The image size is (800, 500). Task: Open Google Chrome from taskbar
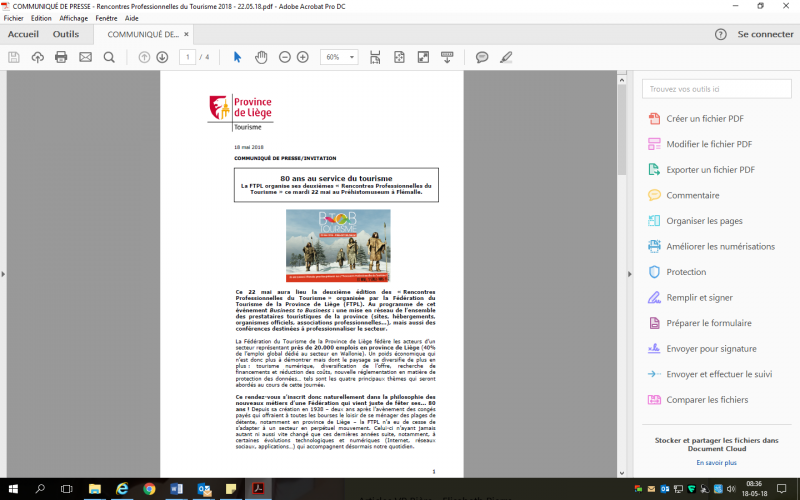point(149,489)
